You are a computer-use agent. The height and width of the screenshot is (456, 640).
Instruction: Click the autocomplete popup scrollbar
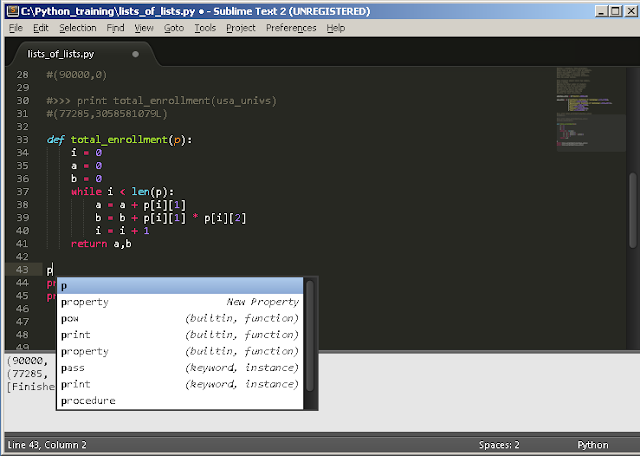coord(310,336)
